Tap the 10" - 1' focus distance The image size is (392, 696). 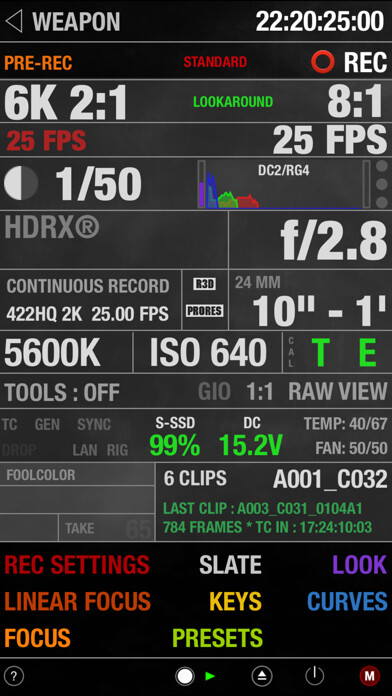click(x=320, y=310)
